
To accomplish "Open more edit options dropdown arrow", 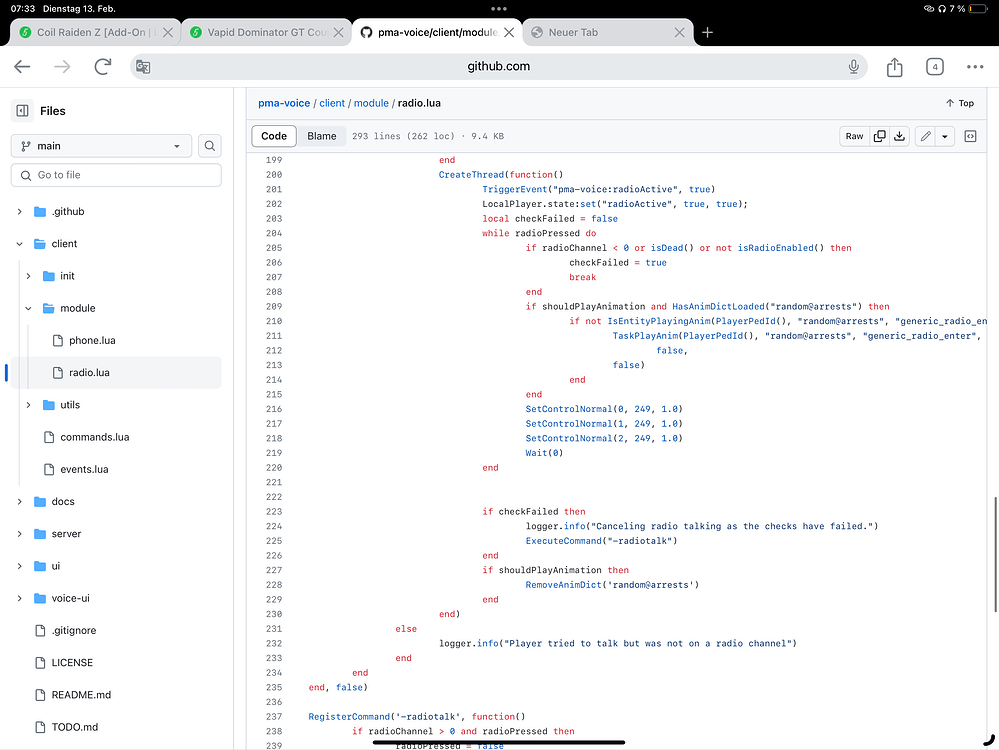I will [x=944, y=136].
